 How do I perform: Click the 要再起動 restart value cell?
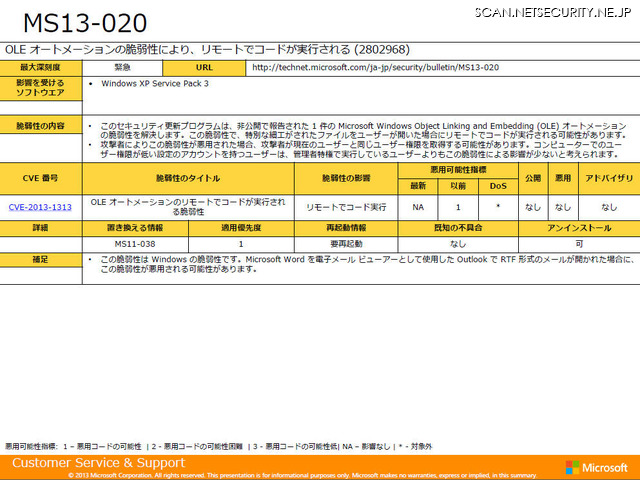(346, 243)
